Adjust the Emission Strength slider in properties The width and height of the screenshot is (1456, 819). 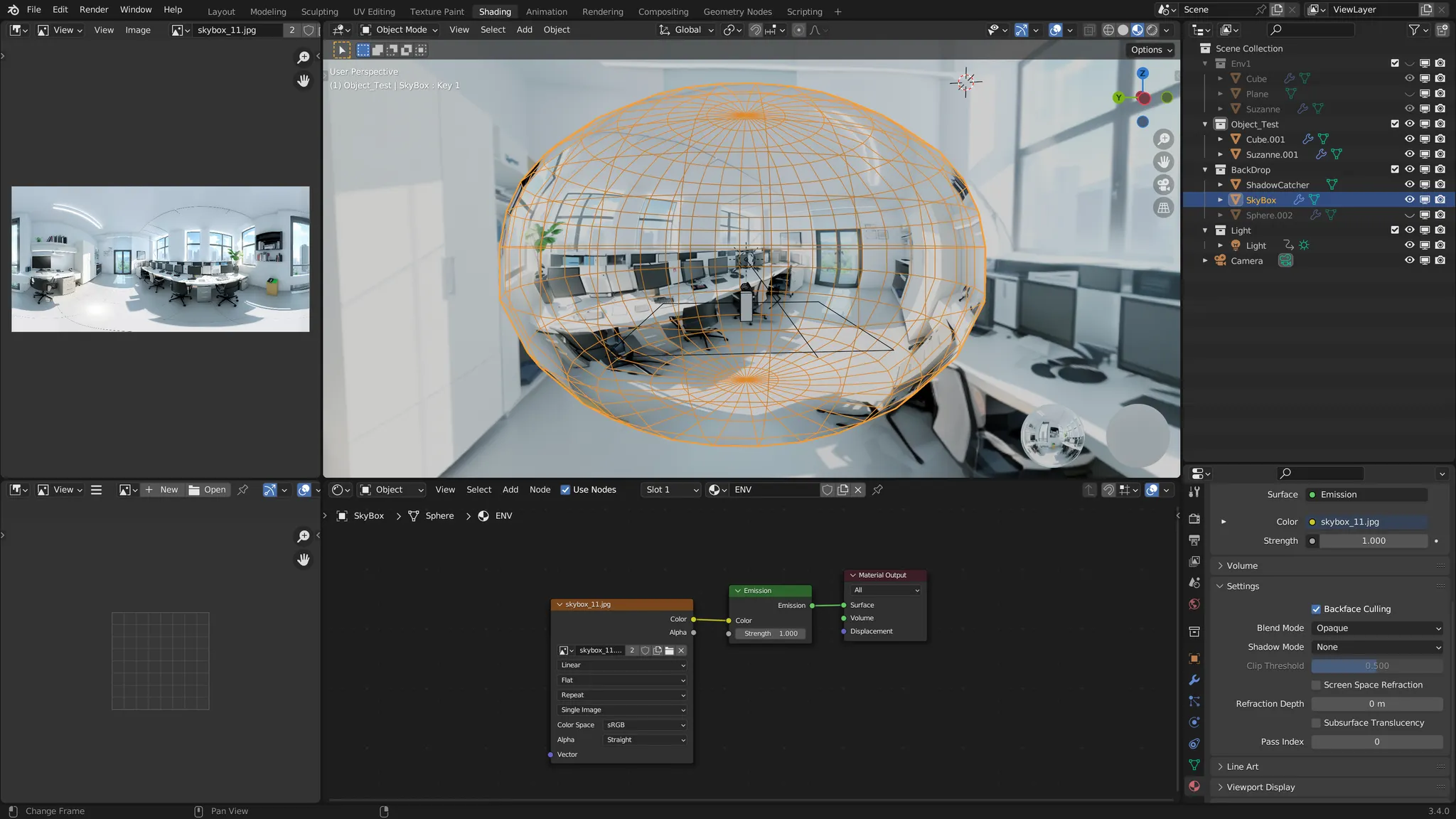click(1372, 541)
